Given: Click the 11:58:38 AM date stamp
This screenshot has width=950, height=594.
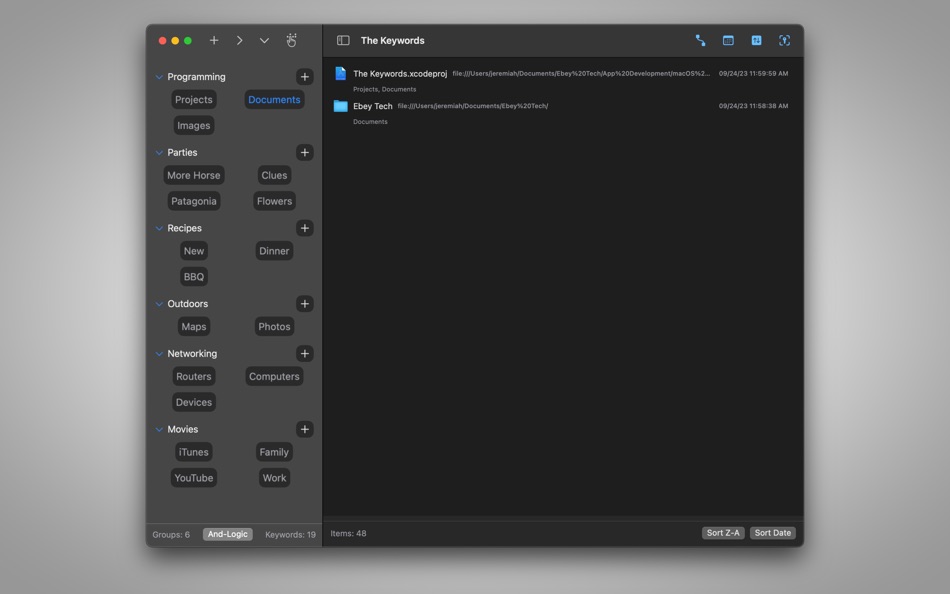Looking at the screenshot, I should (753, 106).
